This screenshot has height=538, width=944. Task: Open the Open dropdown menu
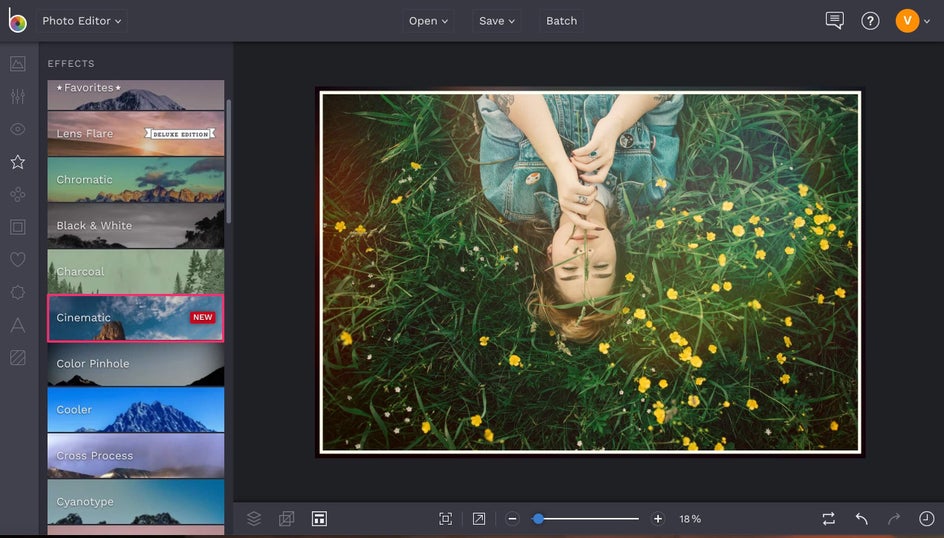[429, 21]
